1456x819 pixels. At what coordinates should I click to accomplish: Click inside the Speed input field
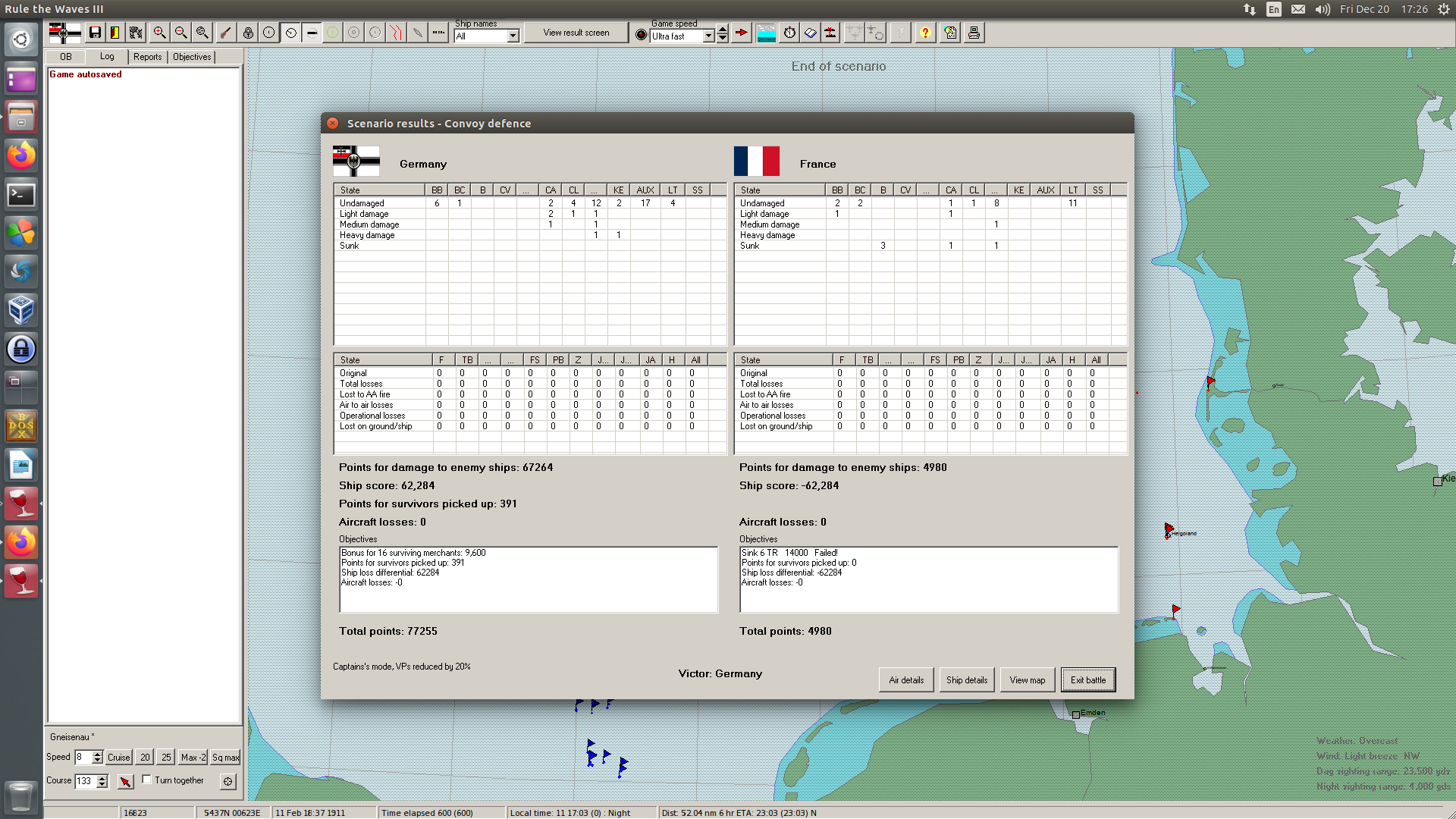pos(83,757)
